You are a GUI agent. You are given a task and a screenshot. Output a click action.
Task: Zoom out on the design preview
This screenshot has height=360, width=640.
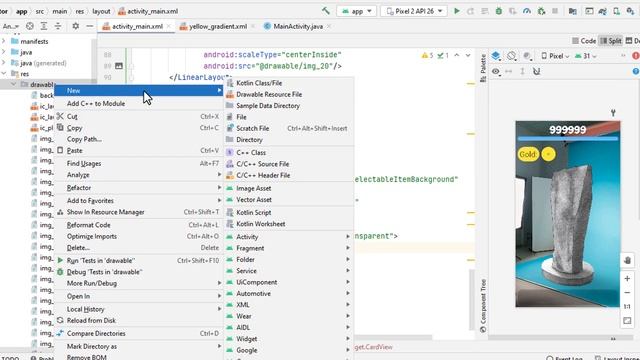tap(627, 293)
